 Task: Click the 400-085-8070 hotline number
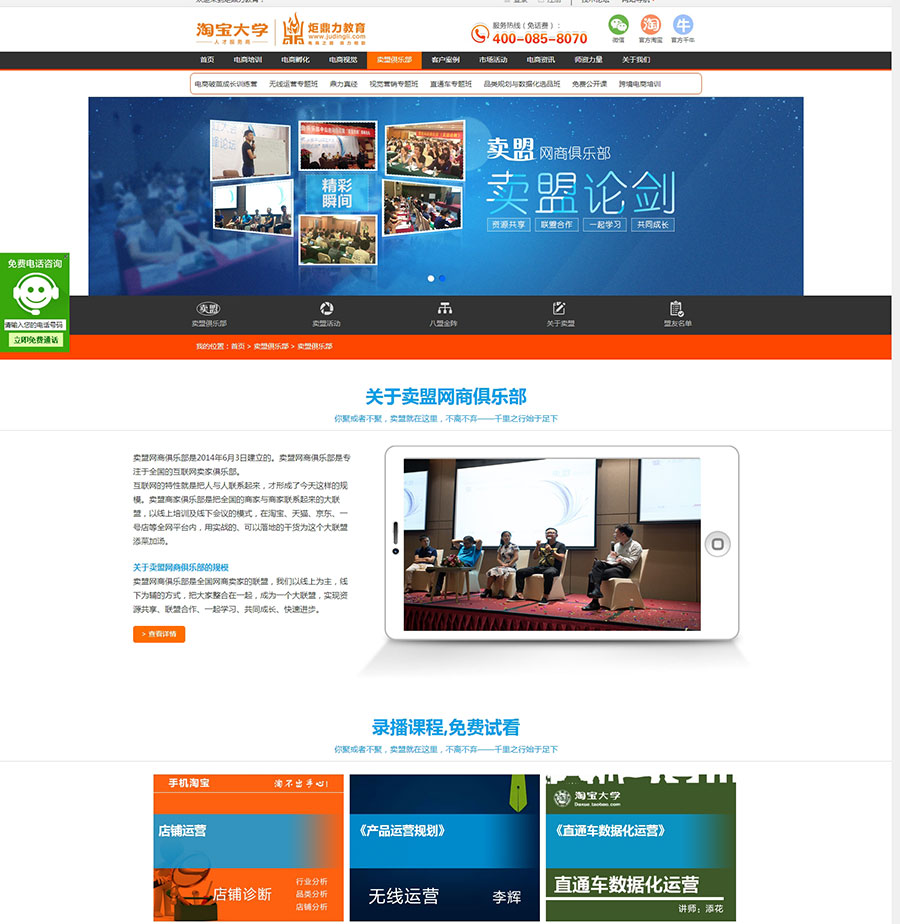tap(540, 38)
